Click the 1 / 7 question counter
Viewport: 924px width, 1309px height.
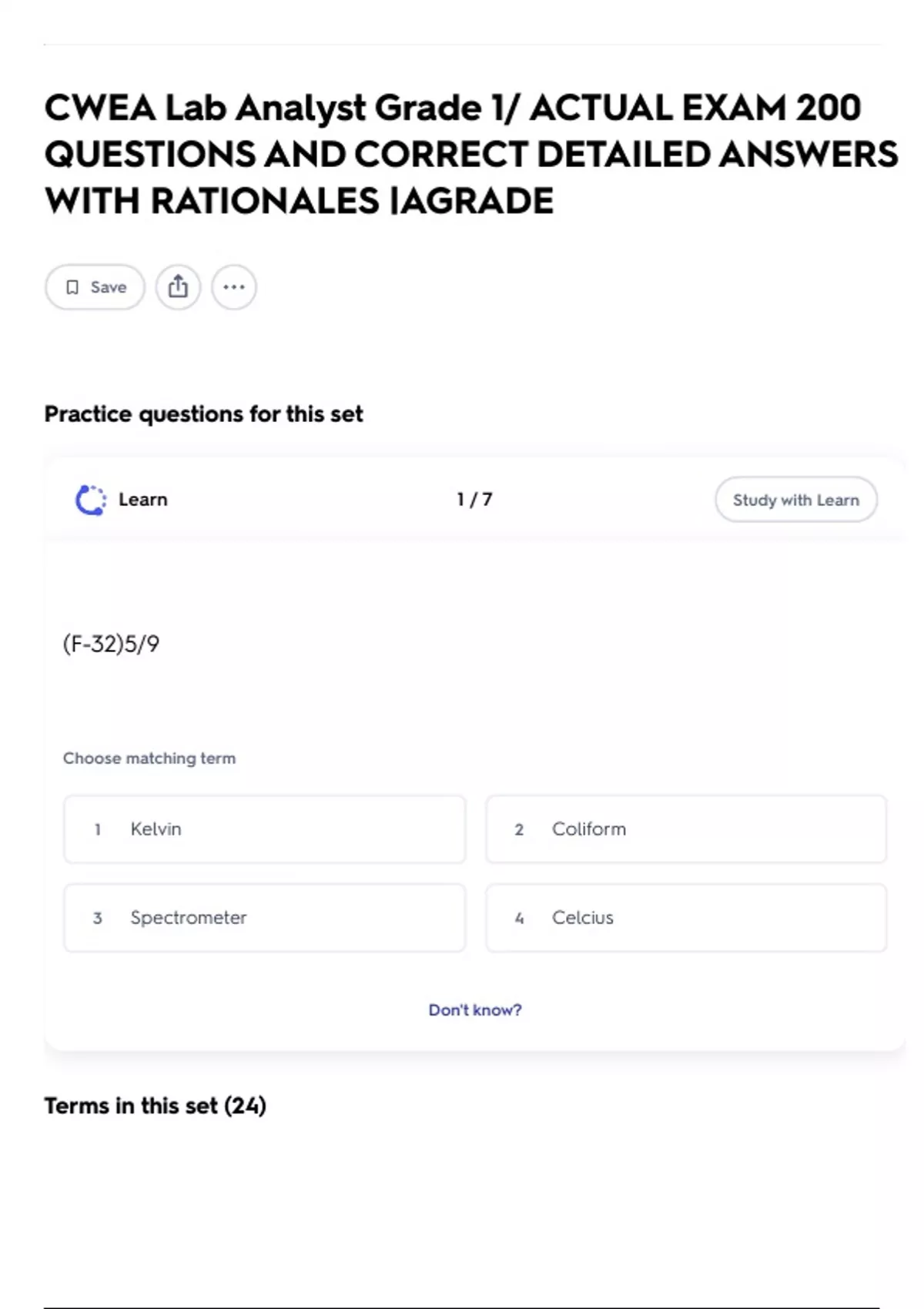(474, 500)
